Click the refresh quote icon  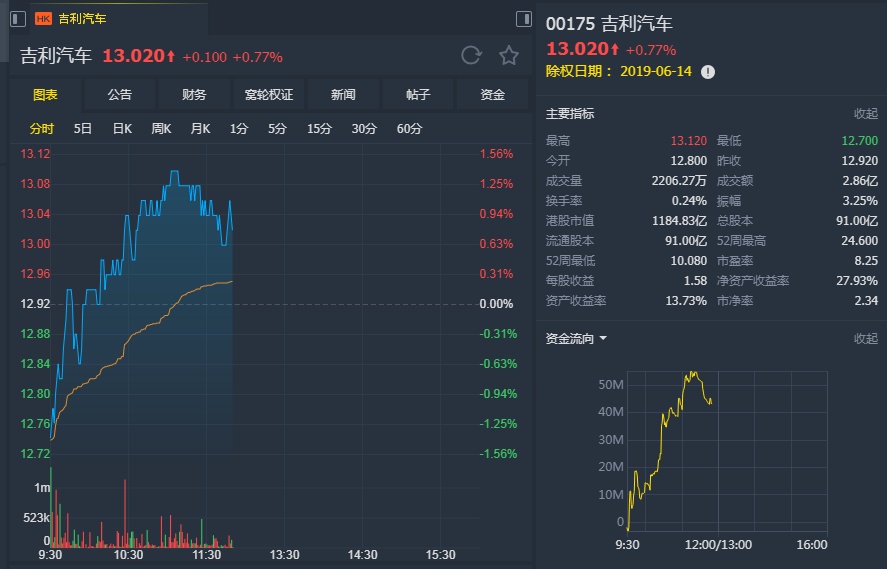tap(471, 56)
